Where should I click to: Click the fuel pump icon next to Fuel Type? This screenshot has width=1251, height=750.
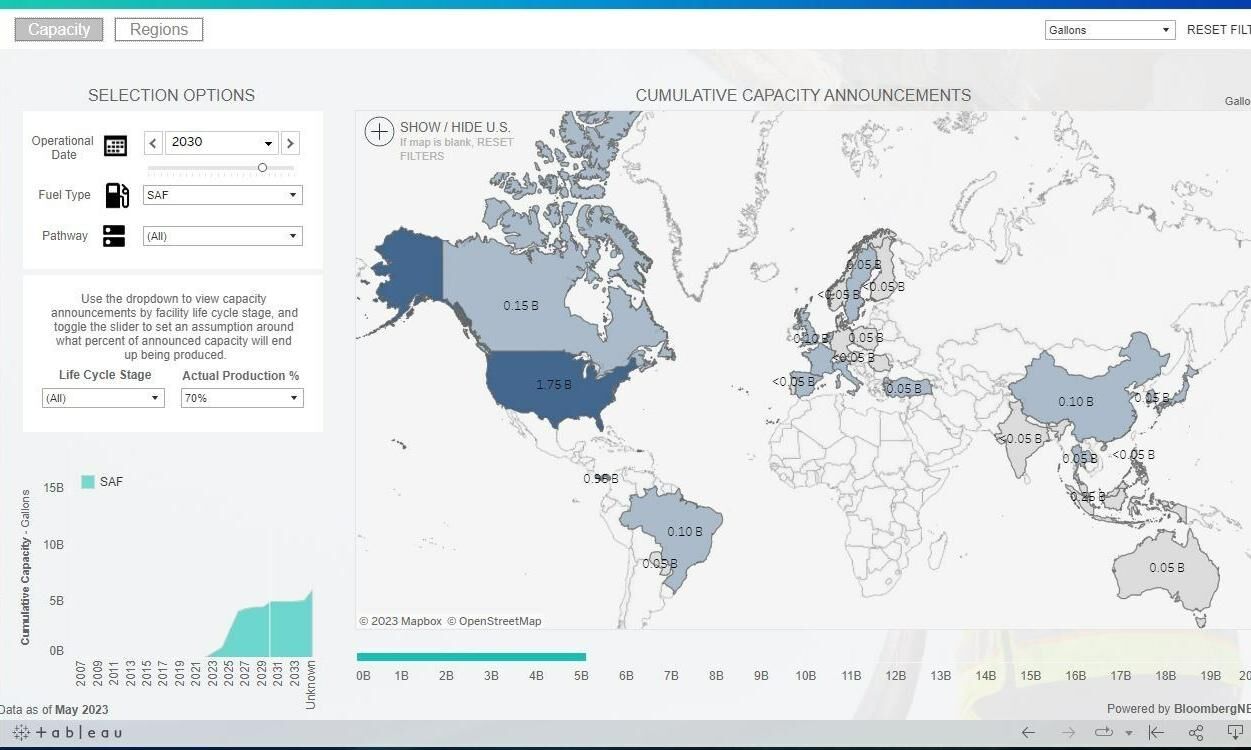pos(117,195)
